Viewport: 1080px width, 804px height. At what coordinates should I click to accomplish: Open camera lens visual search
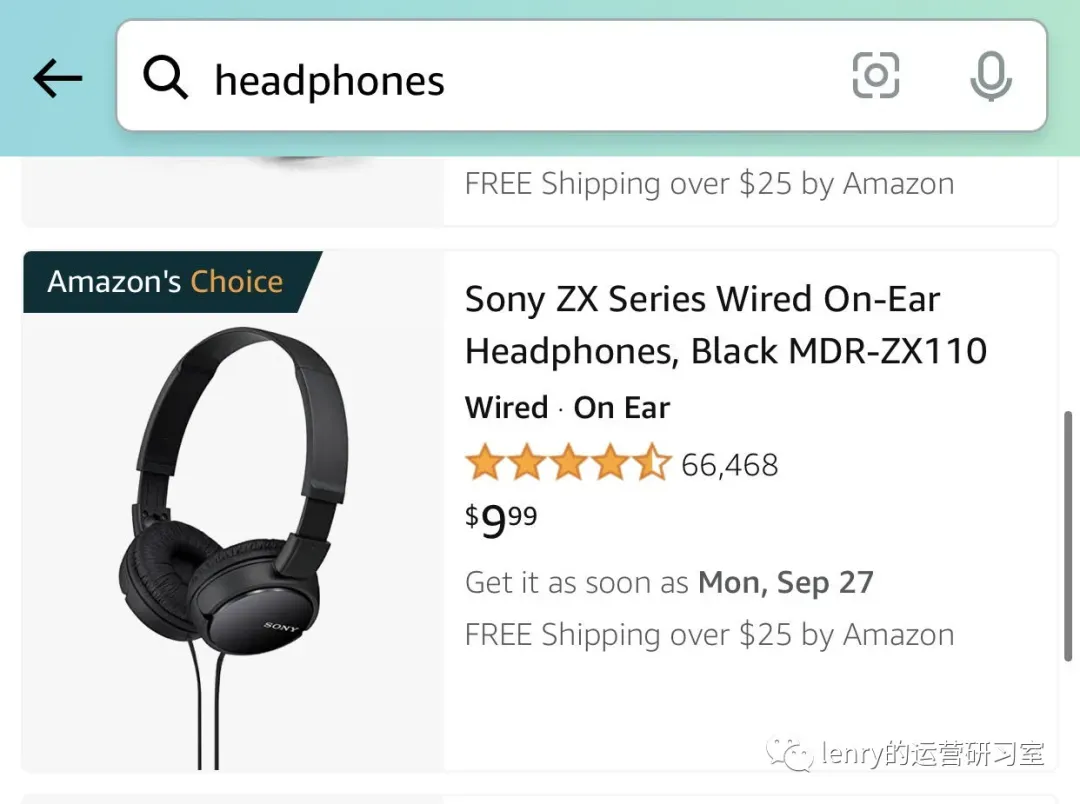[x=875, y=75]
